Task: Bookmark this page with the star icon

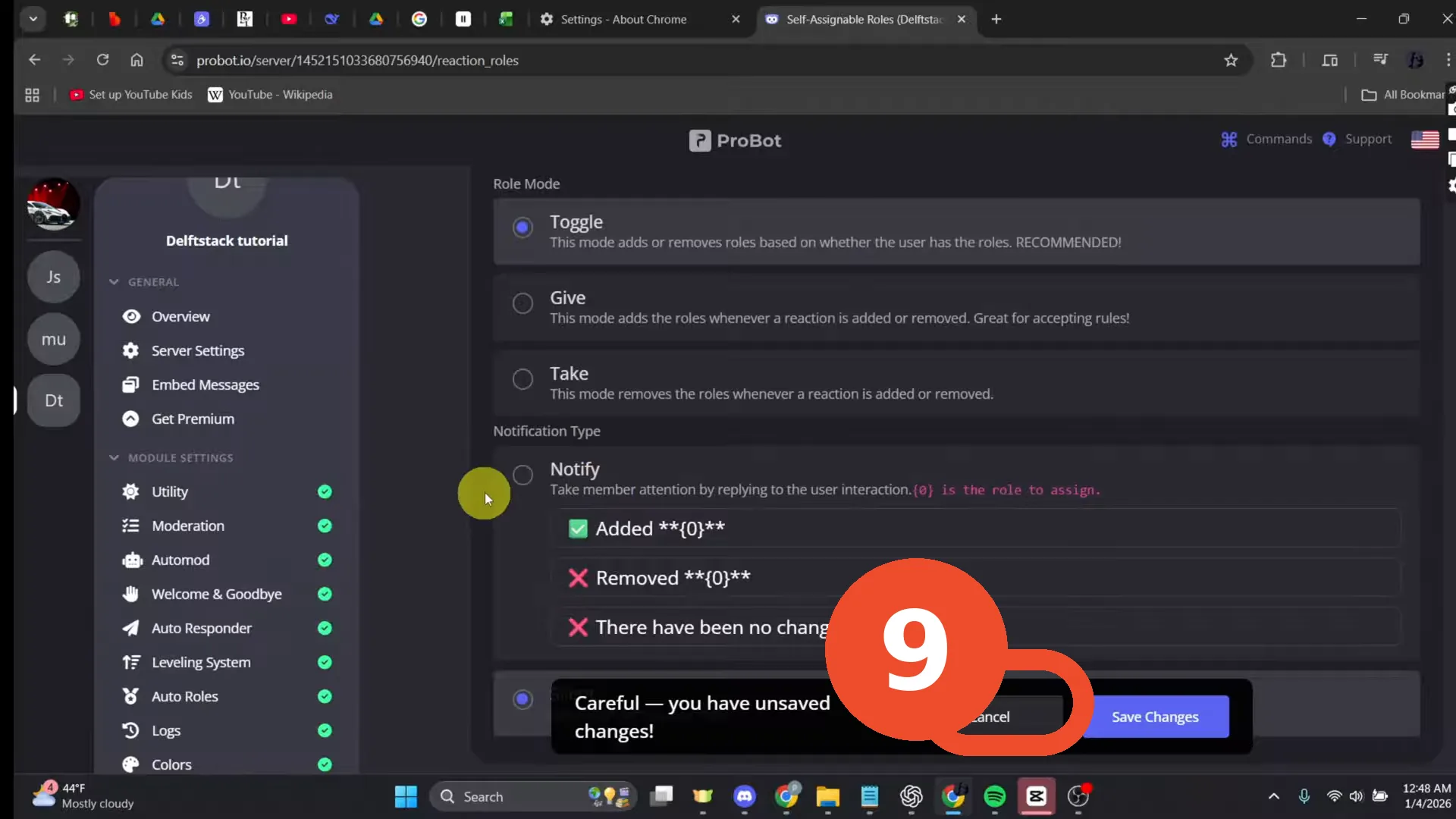Action: 1231,60
